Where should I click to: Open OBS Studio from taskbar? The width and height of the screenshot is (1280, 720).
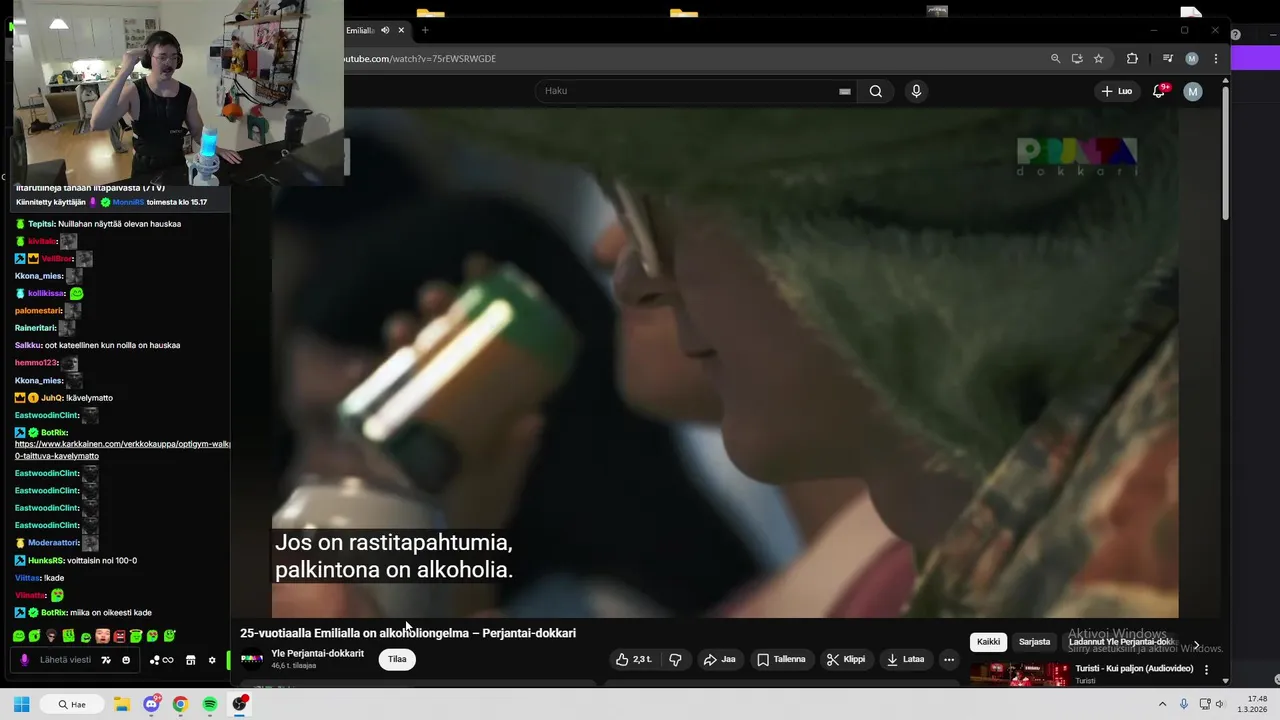pos(240,704)
